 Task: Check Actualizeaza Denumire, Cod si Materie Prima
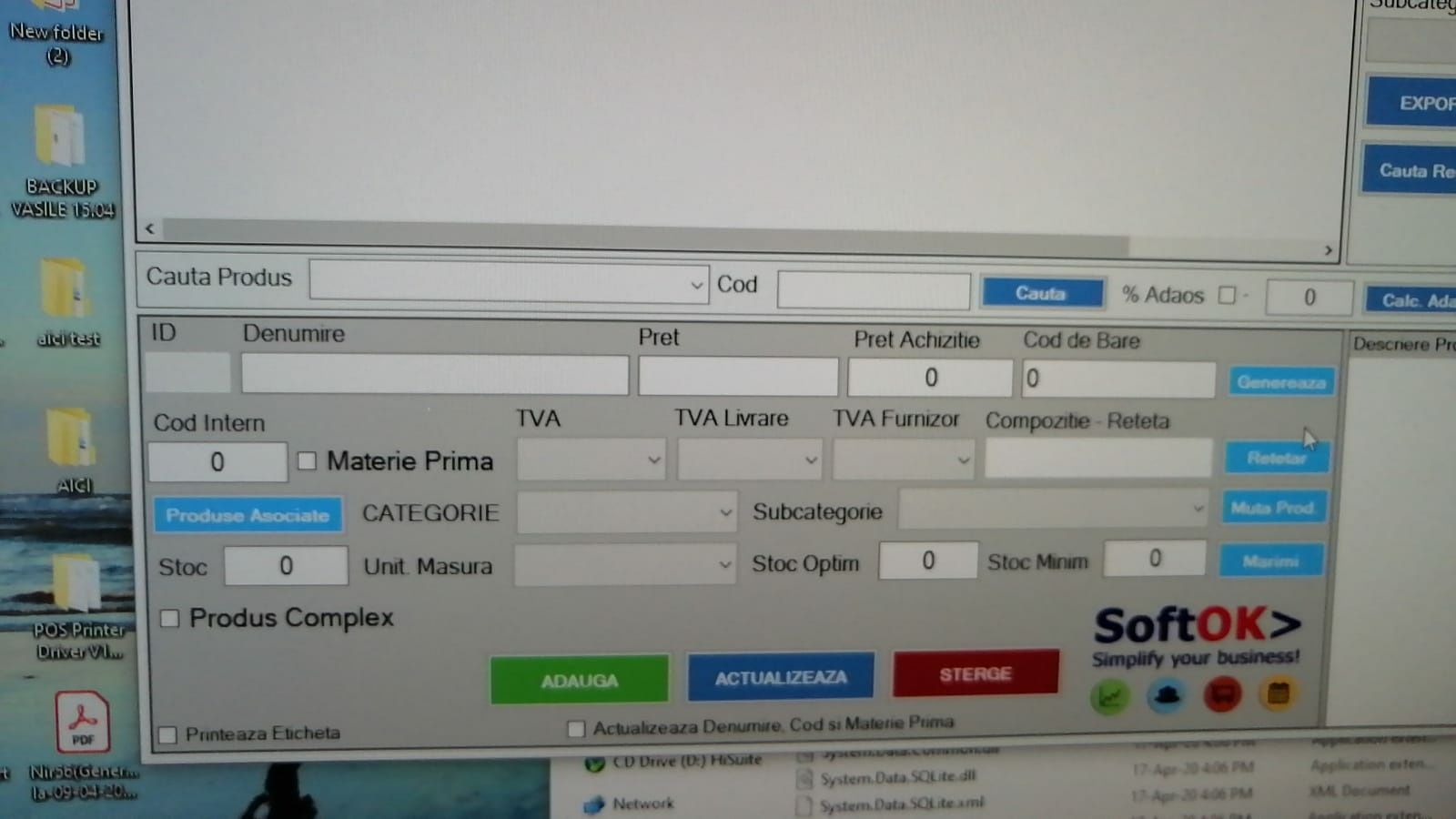[576, 729]
